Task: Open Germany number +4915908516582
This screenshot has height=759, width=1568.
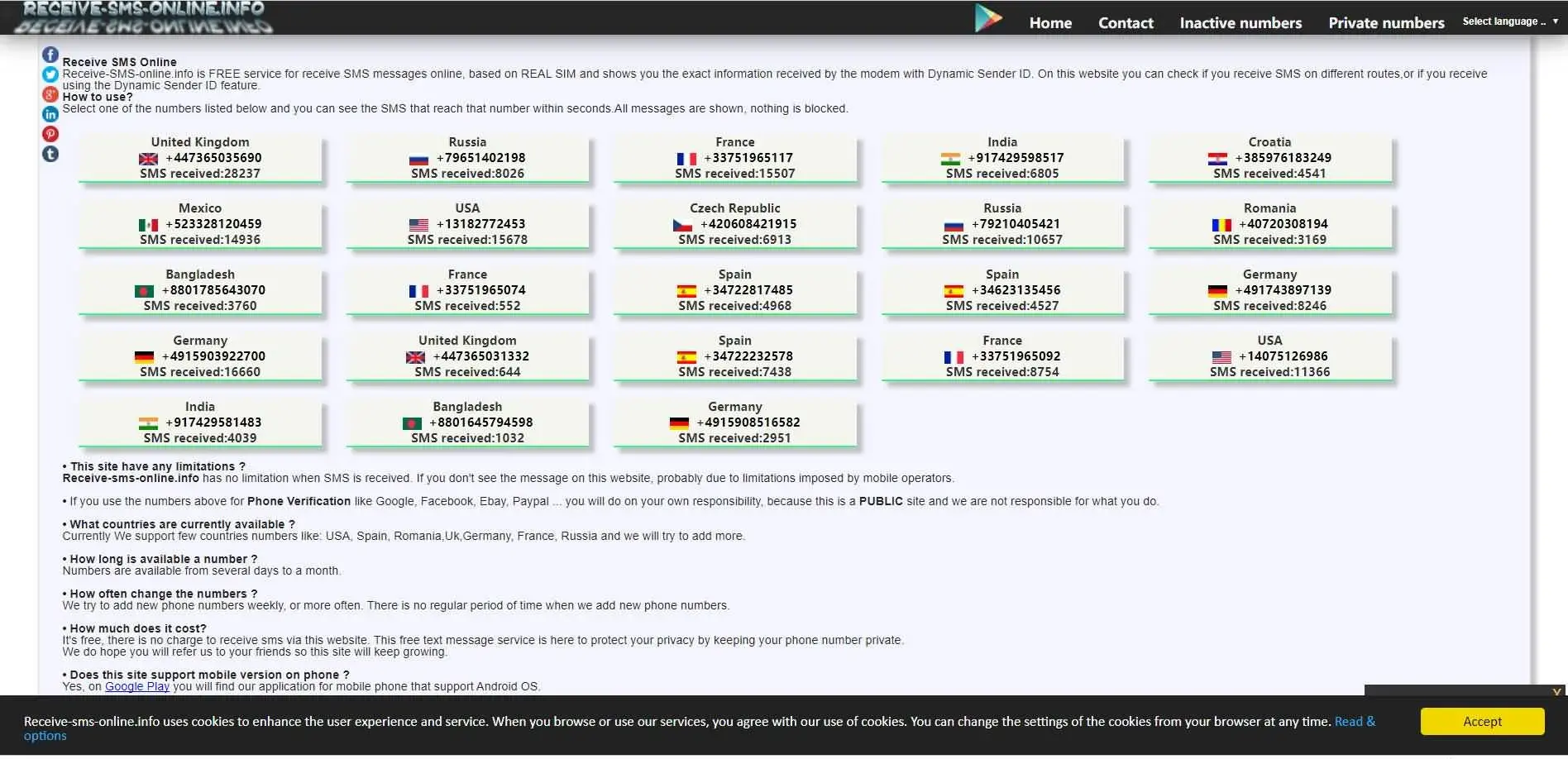Action: point(735,422)
